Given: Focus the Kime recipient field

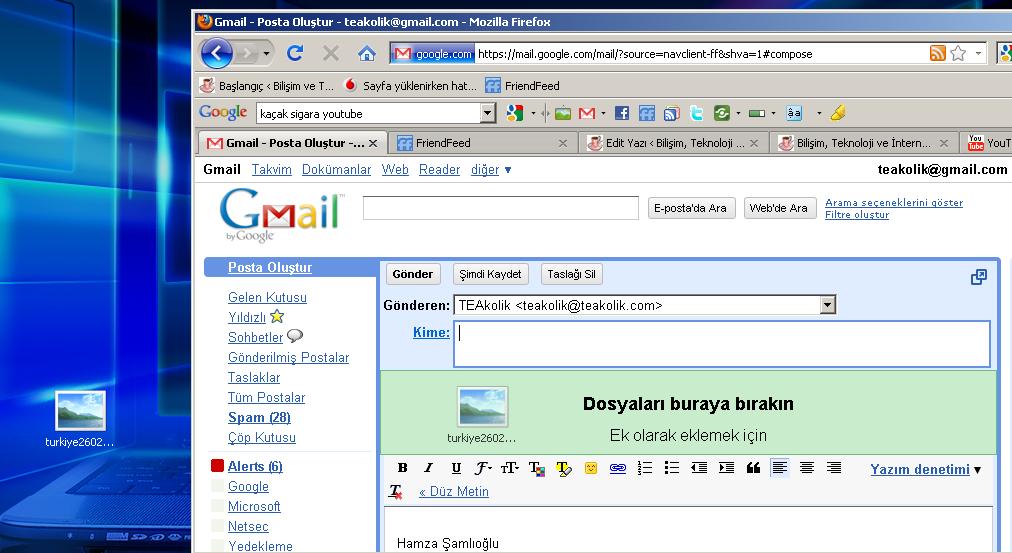Looking at the screenshot, I should point(722,344).
